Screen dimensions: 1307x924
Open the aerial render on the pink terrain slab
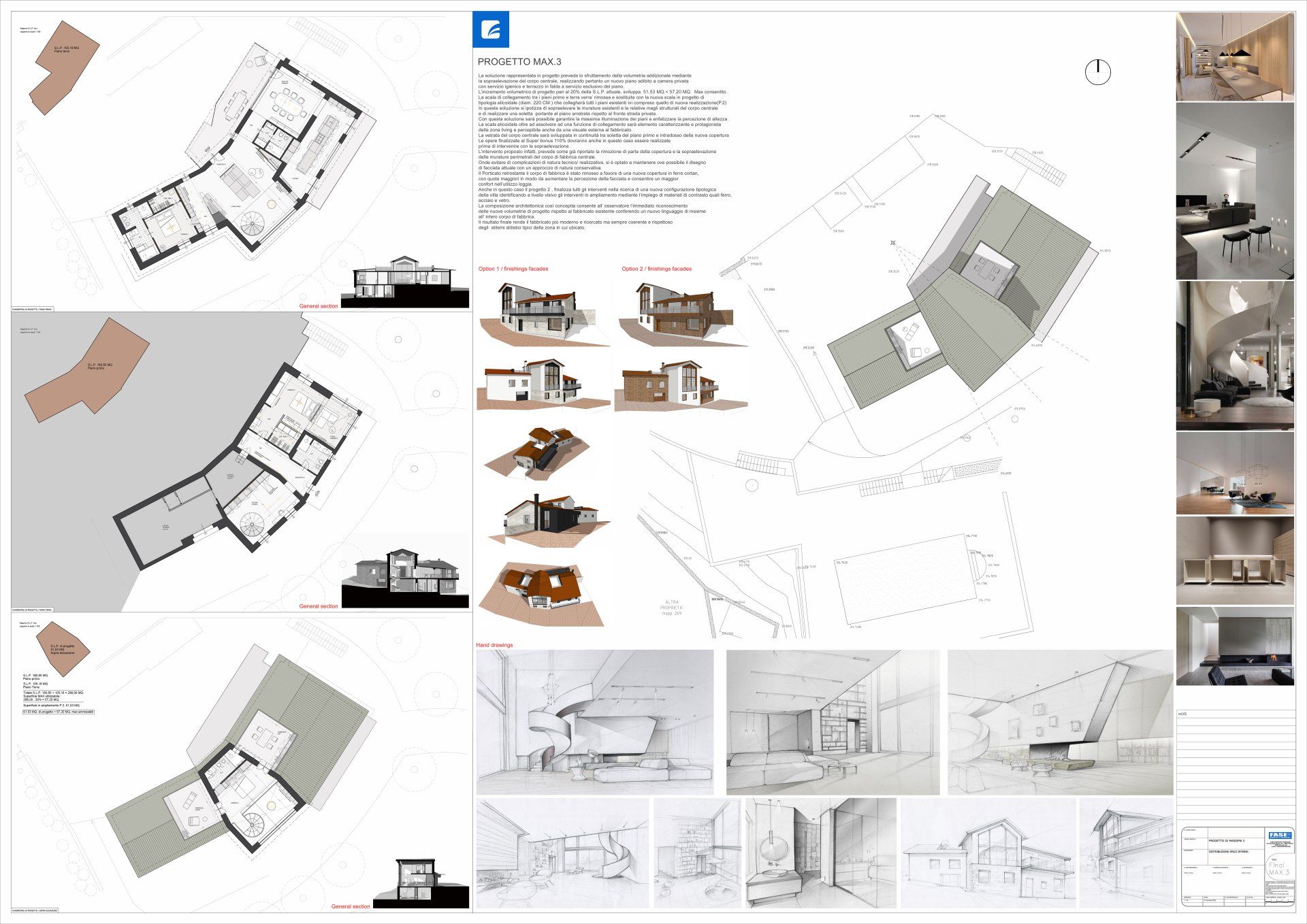(538, 452)
